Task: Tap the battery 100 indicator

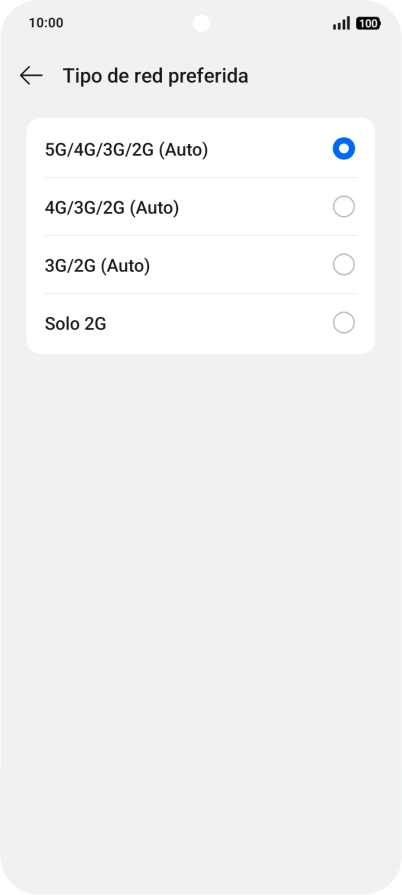Action: (368, 23)
